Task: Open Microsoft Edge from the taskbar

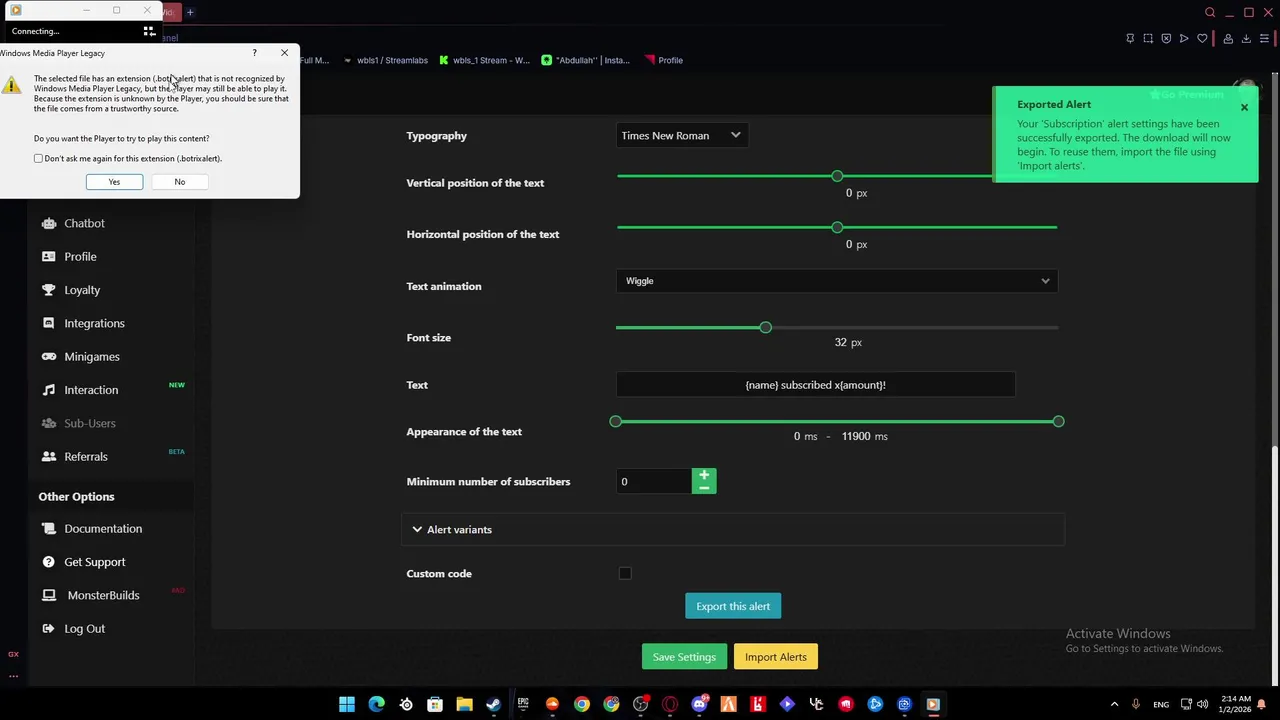Action: (x=376, y=704)
